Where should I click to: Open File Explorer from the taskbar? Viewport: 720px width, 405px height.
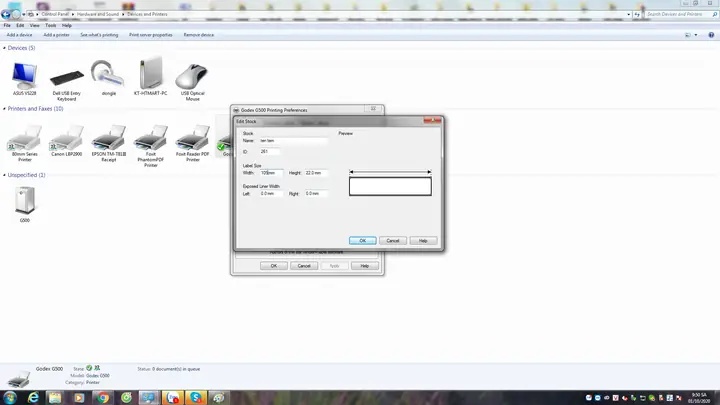(56, 398)
